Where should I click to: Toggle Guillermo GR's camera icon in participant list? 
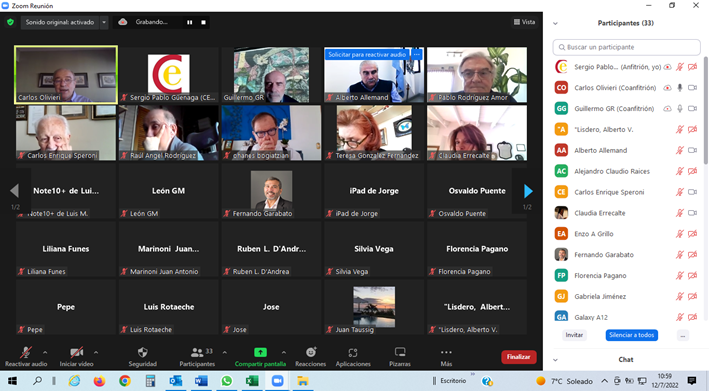(x=692, y=108)
